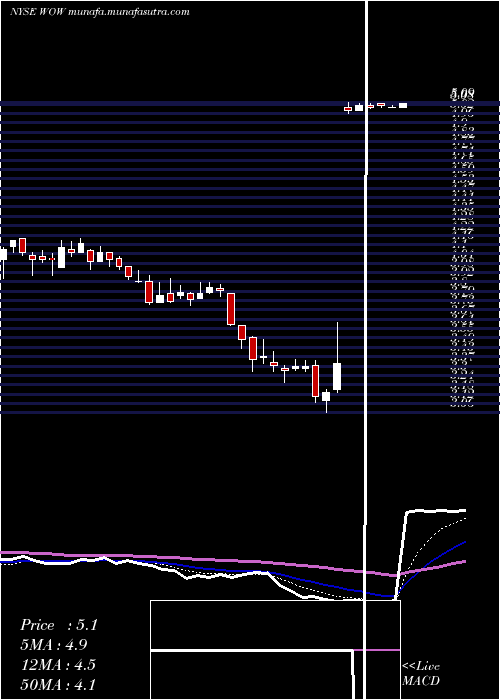Click the '<<Live MACD' label

(x=421, y=674)
